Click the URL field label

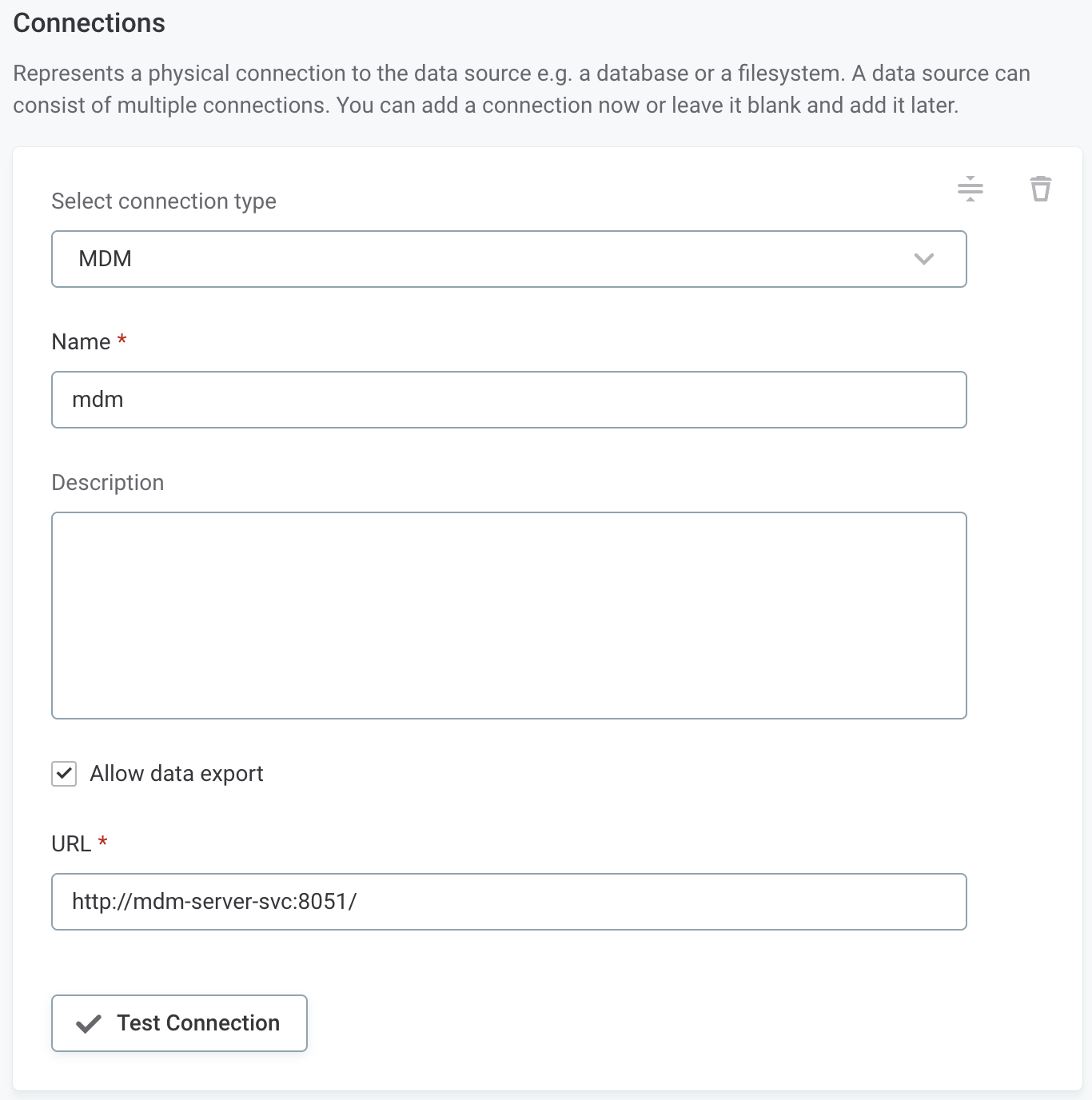click(71, 844)
